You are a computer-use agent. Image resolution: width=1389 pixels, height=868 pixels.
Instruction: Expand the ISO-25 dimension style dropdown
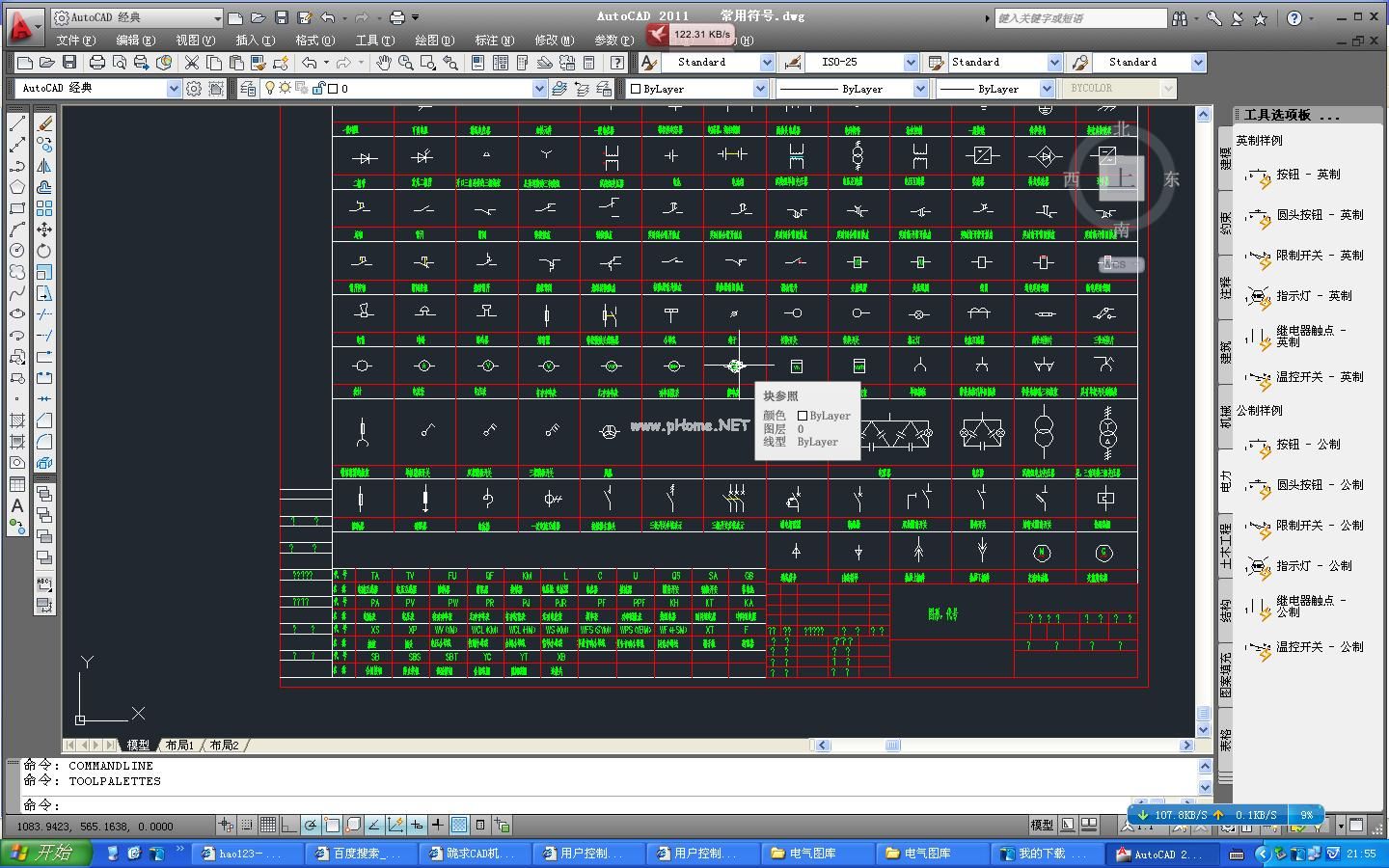point(910,63)
